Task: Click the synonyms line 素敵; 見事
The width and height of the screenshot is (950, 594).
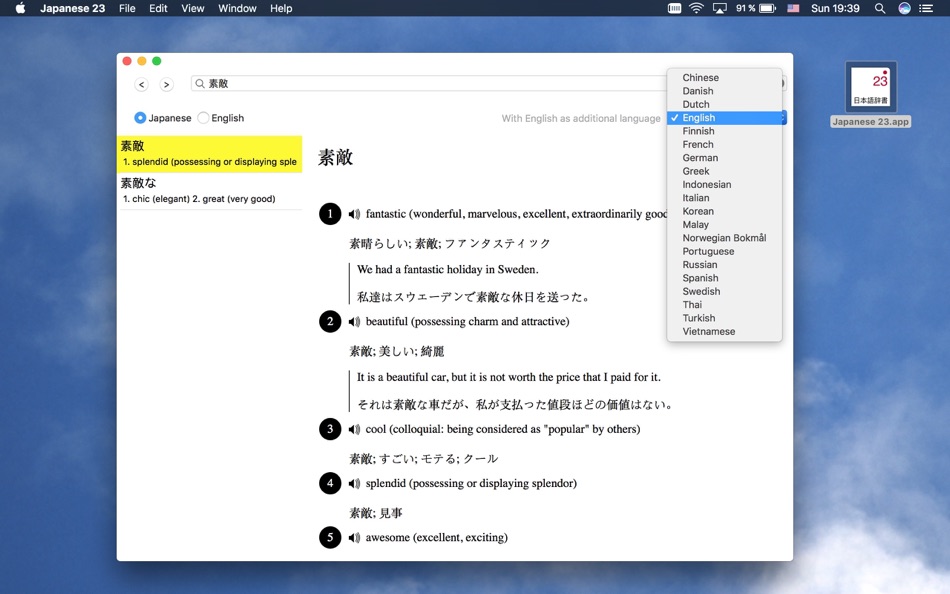Action: pyautogui.click(x=376, y=513)
